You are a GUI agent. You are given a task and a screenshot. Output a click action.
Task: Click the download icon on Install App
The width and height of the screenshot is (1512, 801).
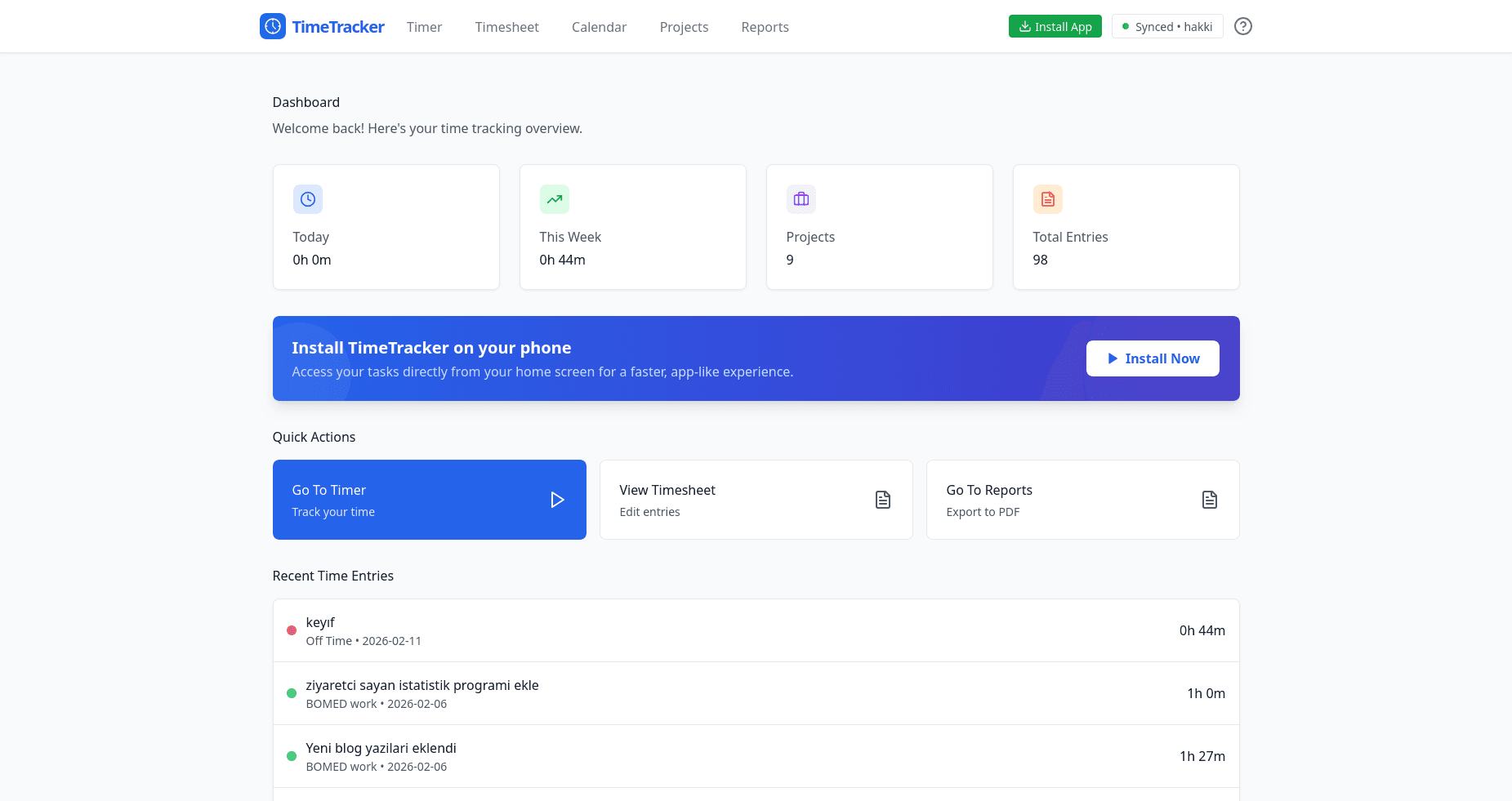1024,25
